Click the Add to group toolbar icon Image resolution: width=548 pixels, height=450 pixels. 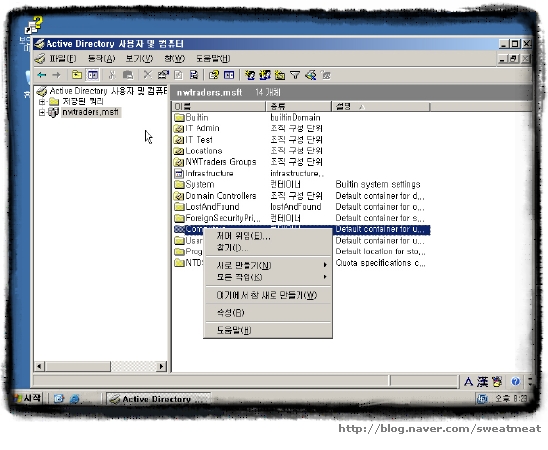tap(326, 75)
